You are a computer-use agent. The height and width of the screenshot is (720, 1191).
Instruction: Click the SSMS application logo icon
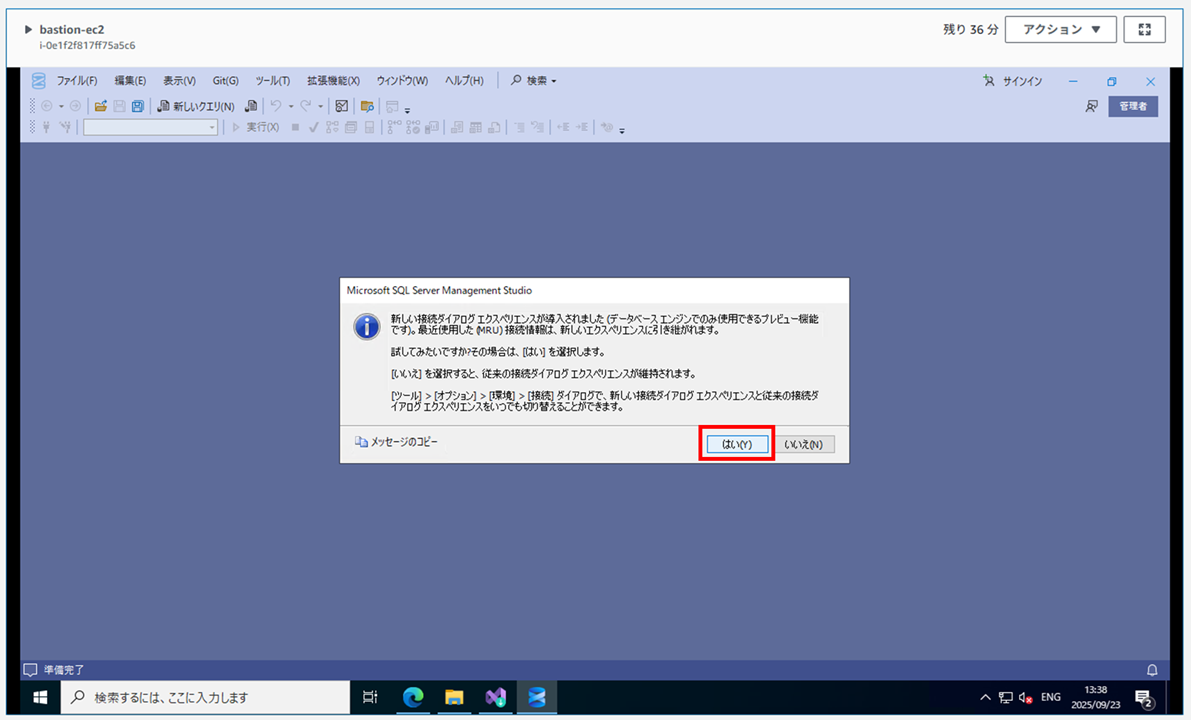coord(39,81)
